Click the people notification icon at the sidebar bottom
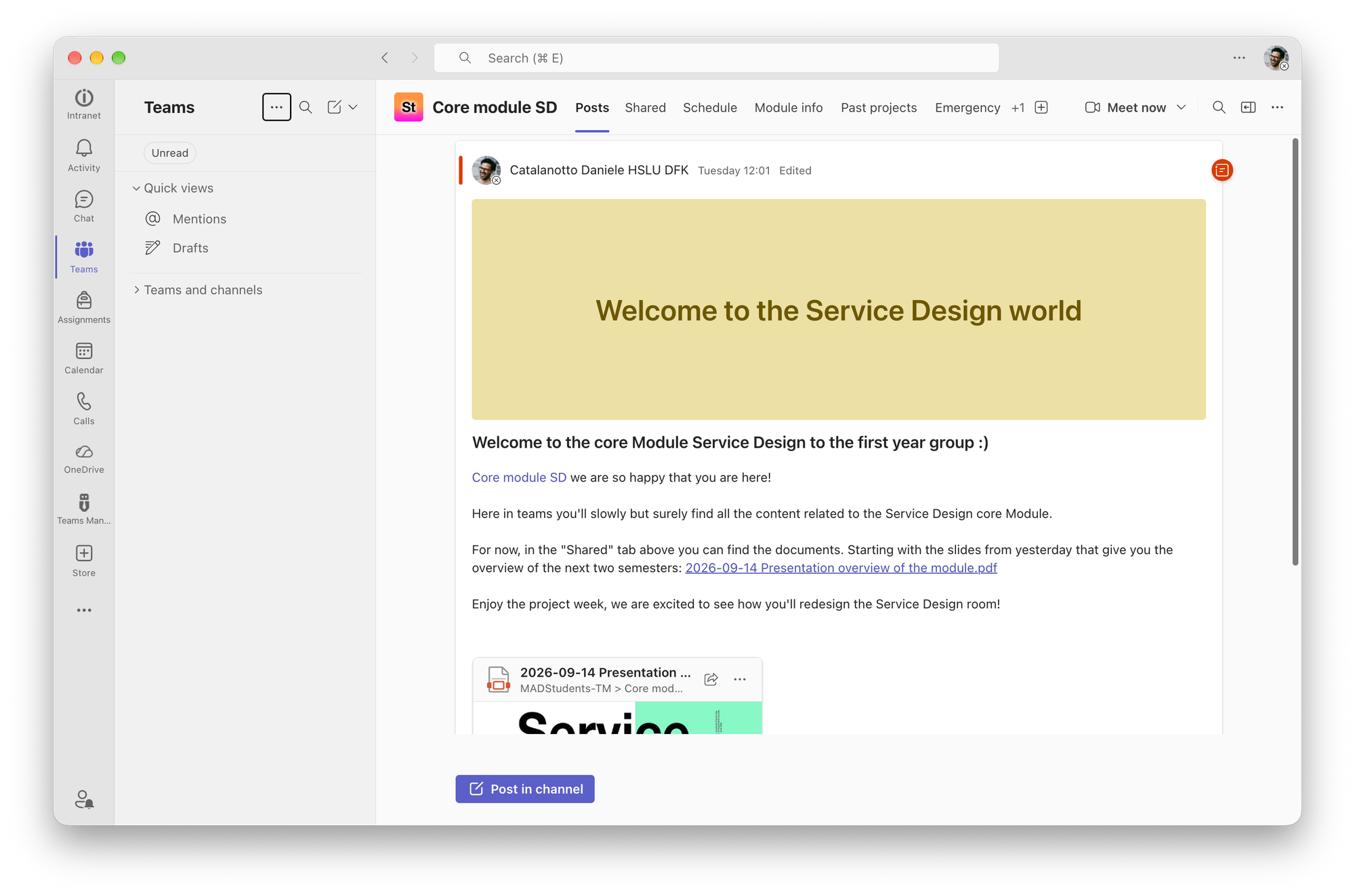Image resolution: width=1355 pixels, height=896 pixels. point(84,800)
